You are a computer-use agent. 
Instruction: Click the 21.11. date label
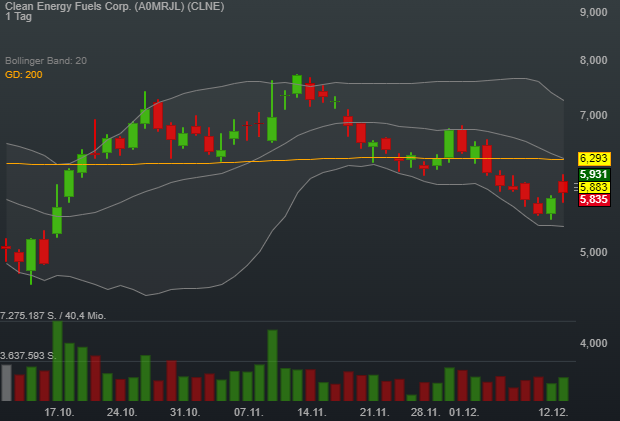[x=374, y=412]
